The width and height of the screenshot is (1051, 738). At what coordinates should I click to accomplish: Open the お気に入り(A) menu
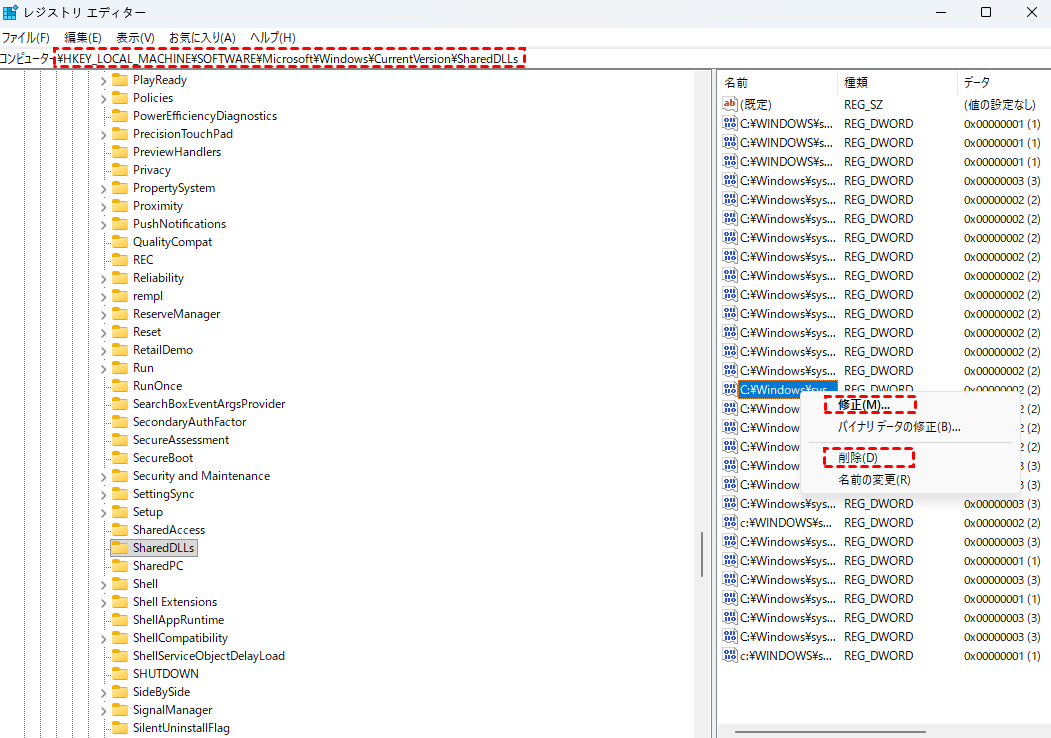point(201,38)
